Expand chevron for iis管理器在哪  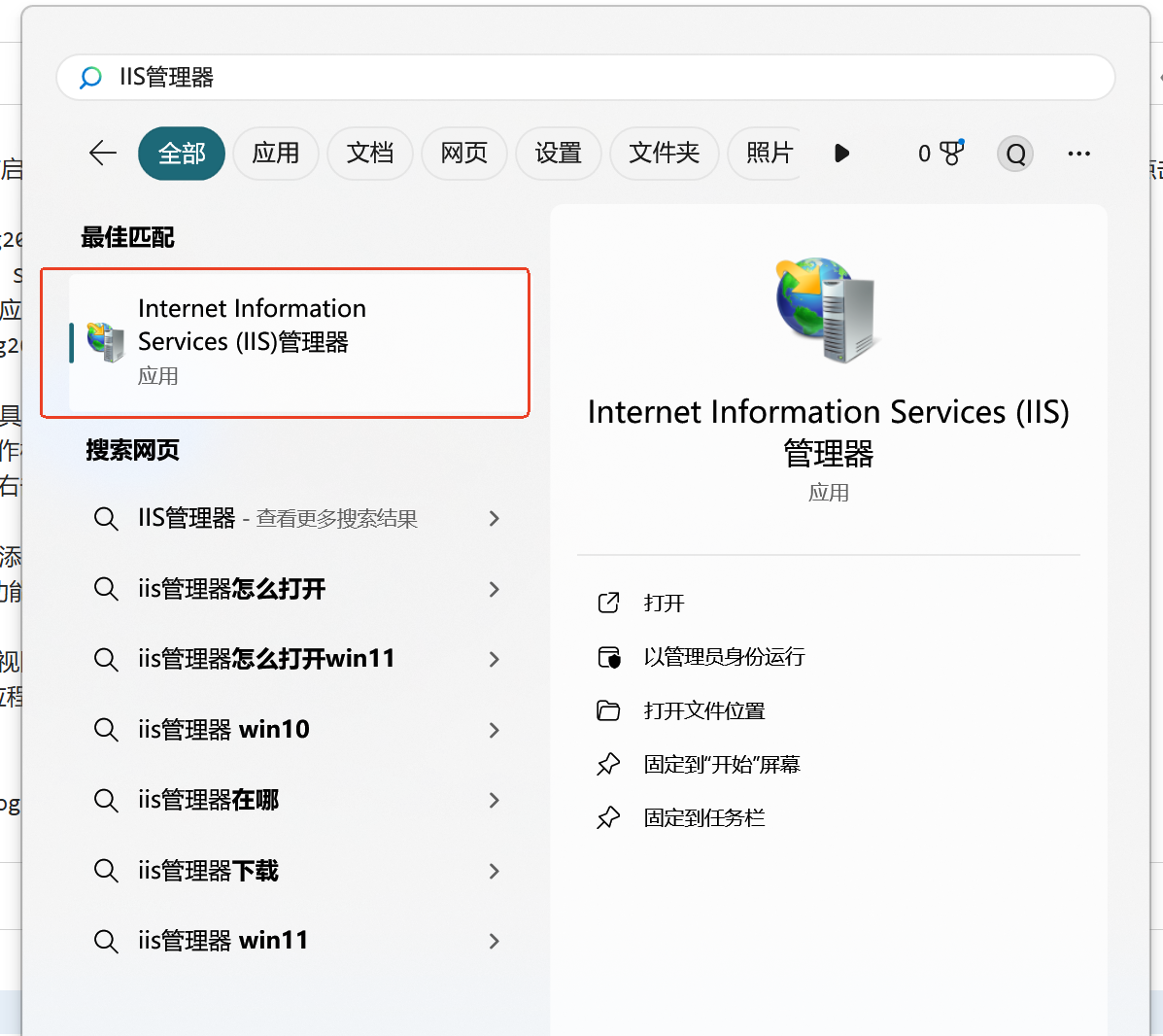tap(495, 800)
